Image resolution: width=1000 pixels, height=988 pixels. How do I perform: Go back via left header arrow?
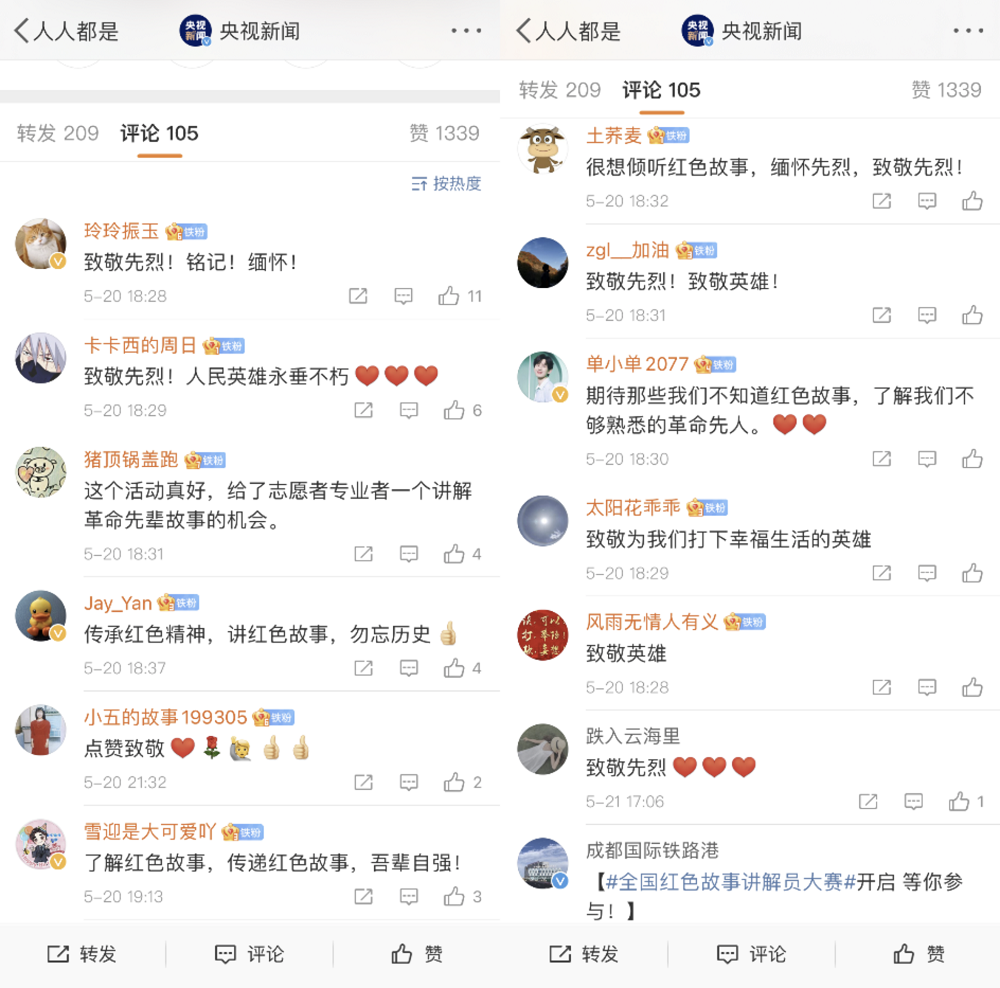tap(22, 31)
